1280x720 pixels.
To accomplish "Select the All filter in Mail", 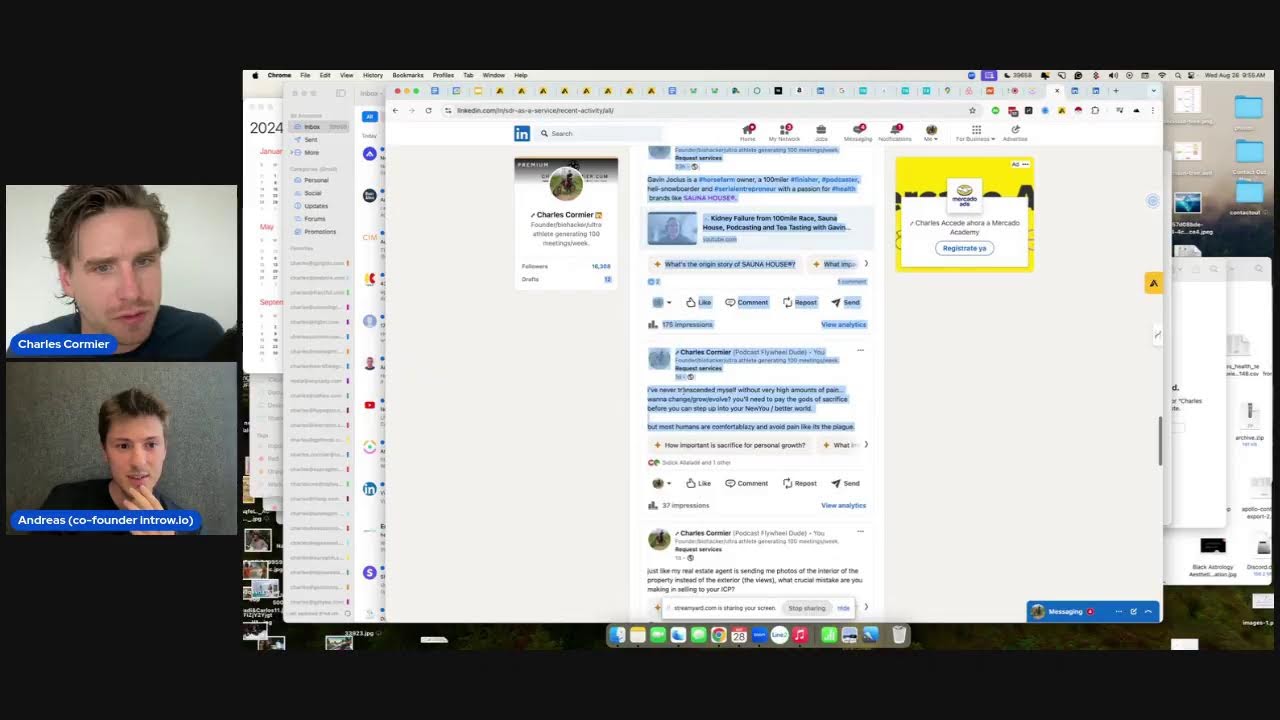I will coord(369,116).
